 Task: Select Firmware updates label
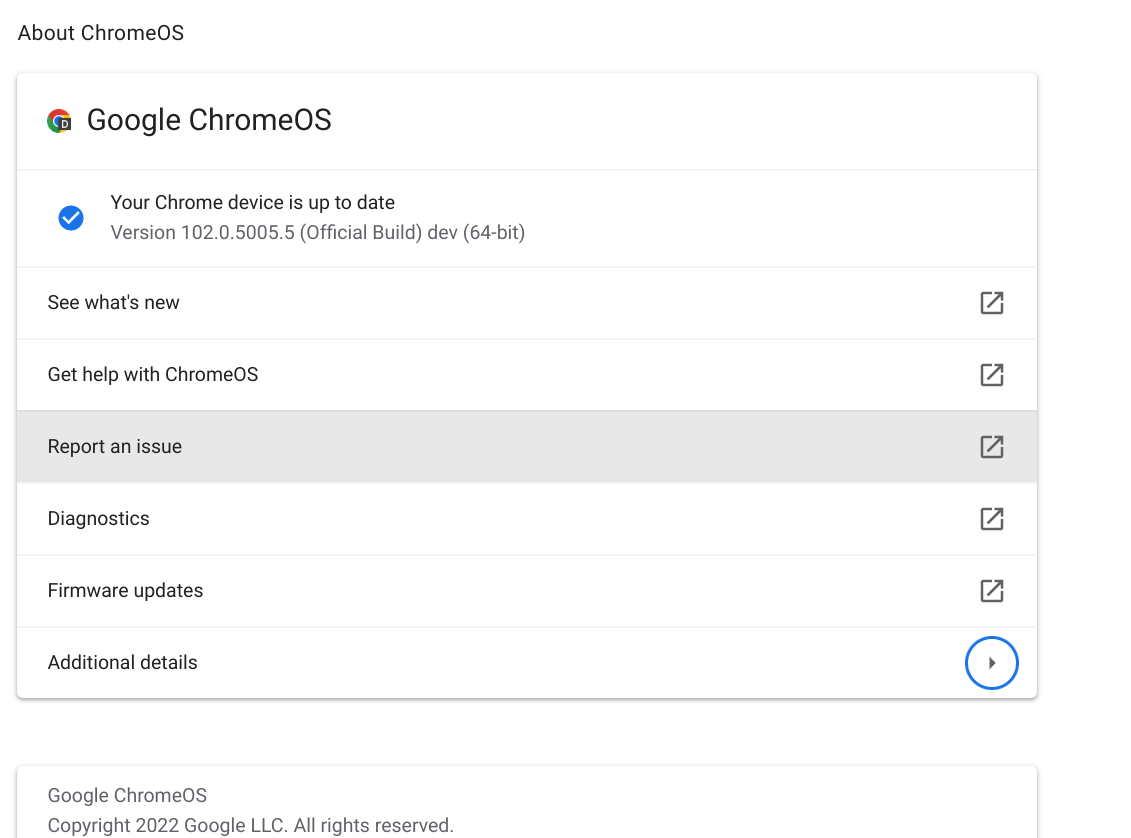pyautogui.click(x=126, y=591)
